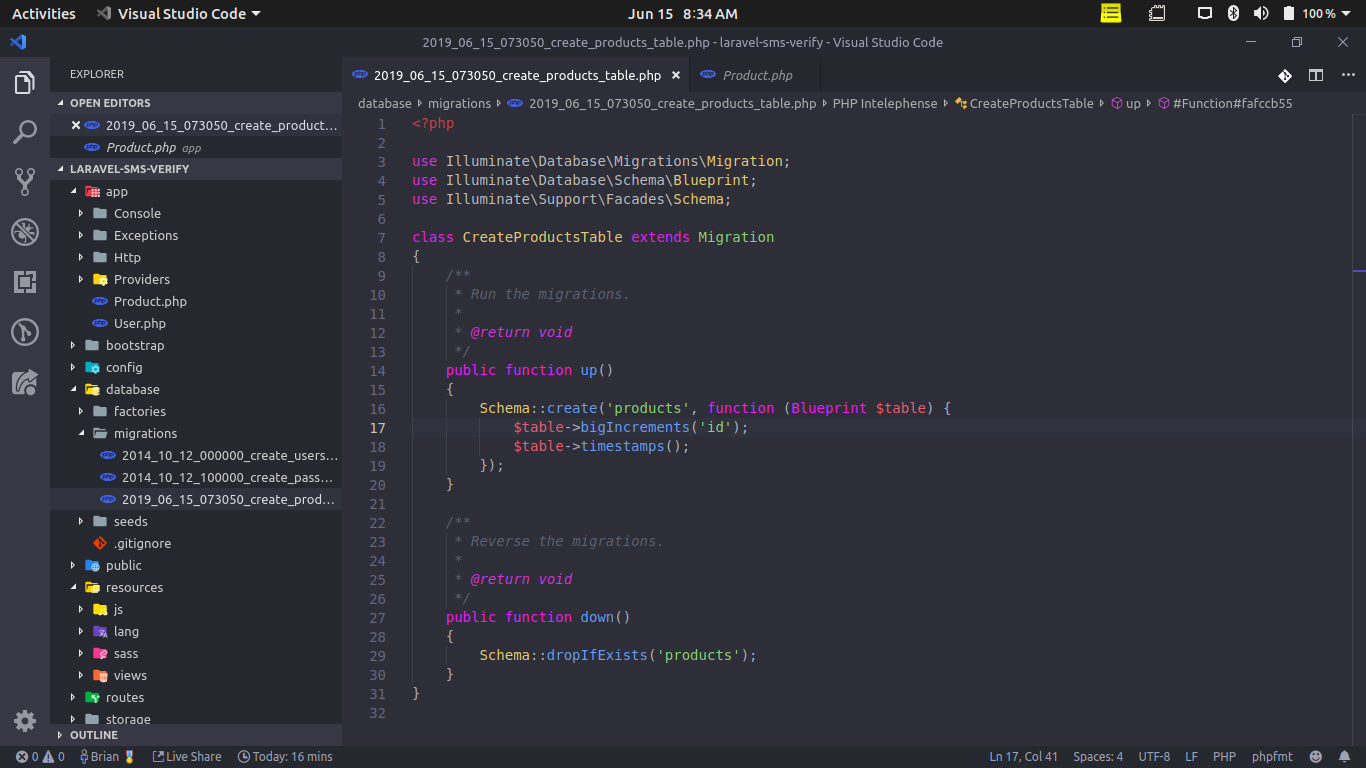This screenshot has height=768, width=1366.
Task: Go to line via Ln 17, Col 41
Action: 1024,757
